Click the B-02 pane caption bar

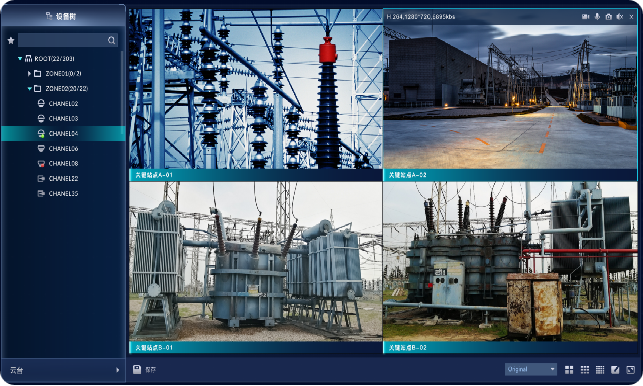510,347
